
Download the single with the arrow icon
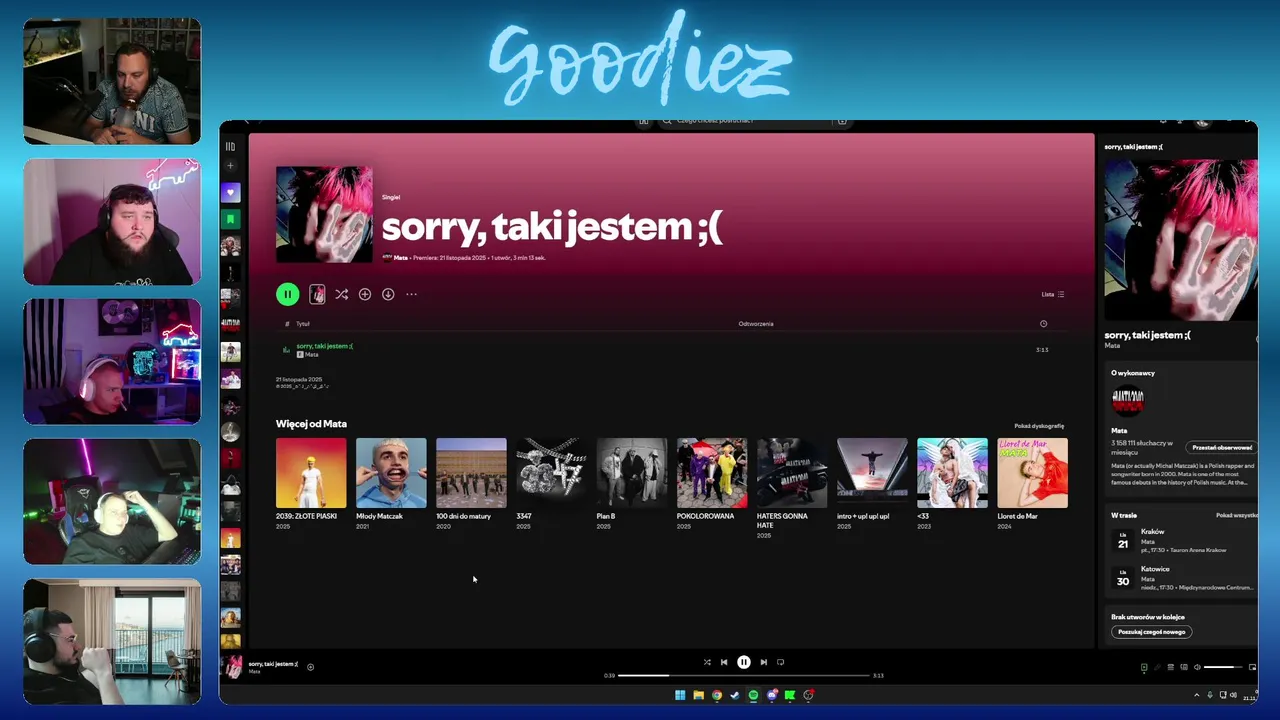point(388,294)
